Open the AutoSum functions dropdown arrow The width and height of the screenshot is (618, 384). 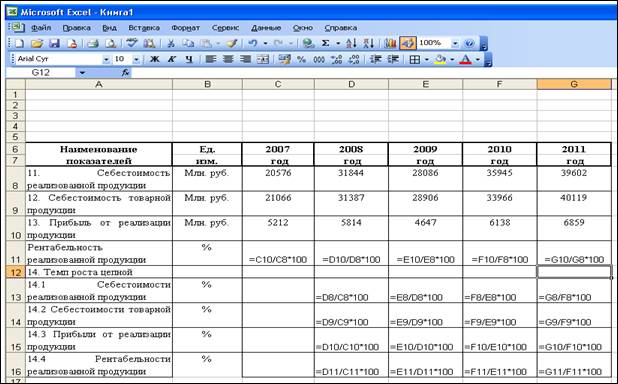coord(338,43)
